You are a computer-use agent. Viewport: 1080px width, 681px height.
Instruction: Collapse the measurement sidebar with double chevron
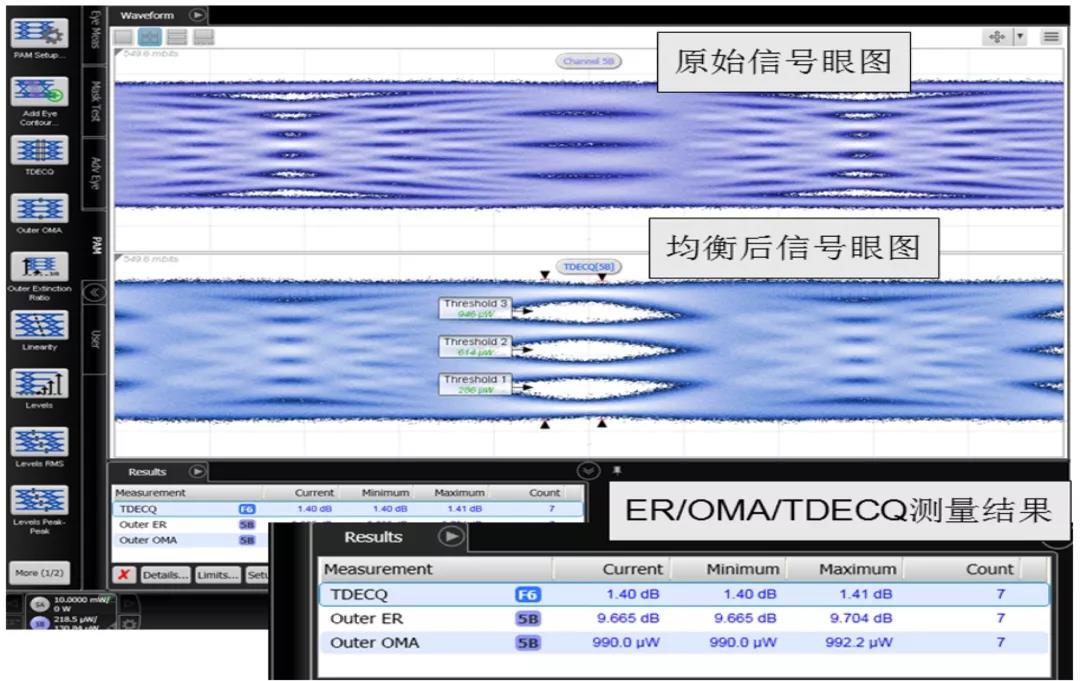coord(94,292)
